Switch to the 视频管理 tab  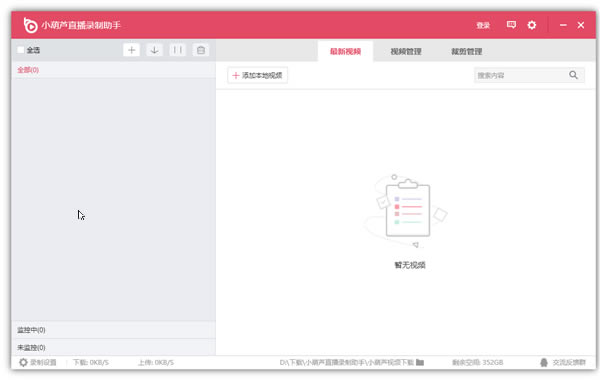pyautogui.click(x=406, y=51)
